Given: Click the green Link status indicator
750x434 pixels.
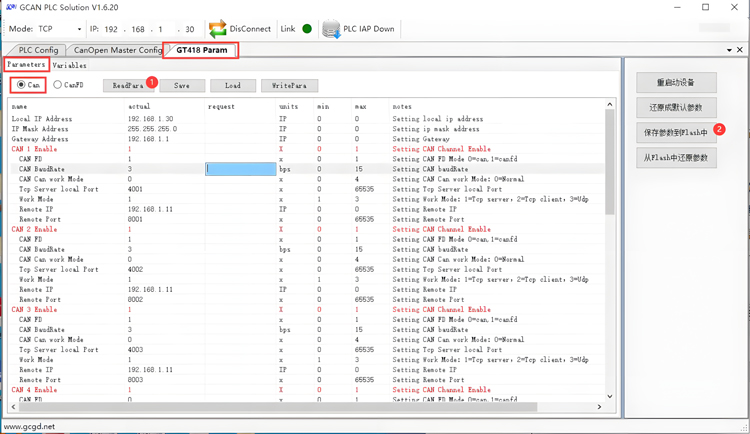Looking at the screenshot, I should coord(307,29).
